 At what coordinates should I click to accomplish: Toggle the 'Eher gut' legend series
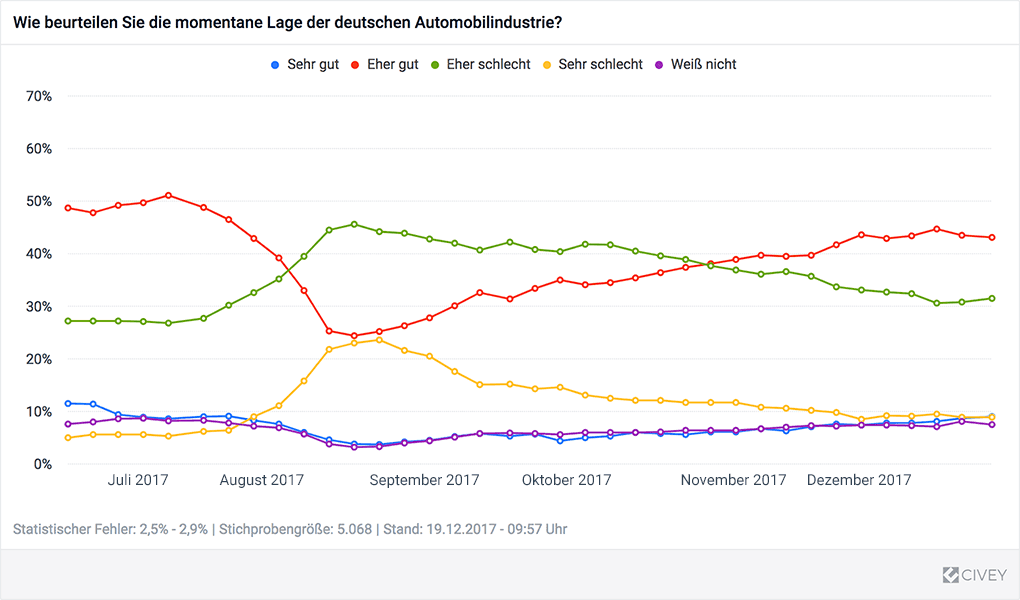point(393,64)
